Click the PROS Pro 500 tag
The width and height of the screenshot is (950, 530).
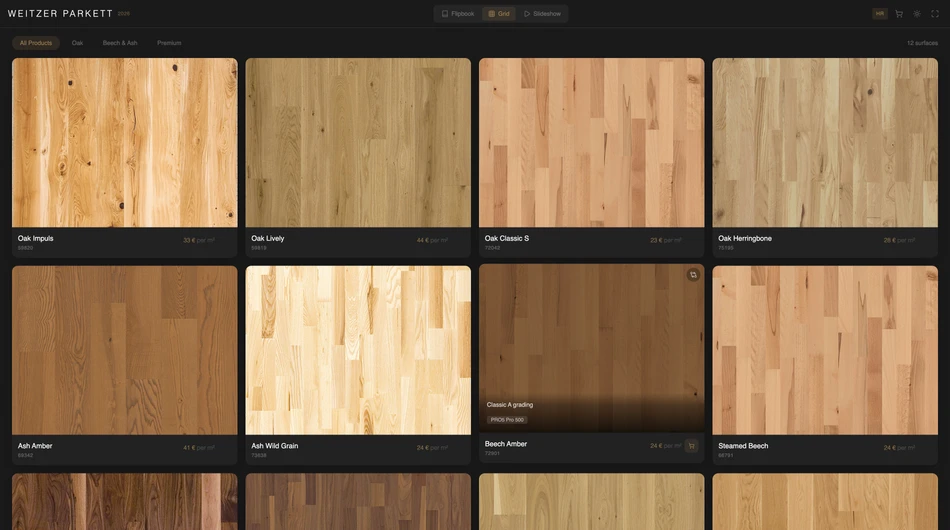(x=507, y=420)
